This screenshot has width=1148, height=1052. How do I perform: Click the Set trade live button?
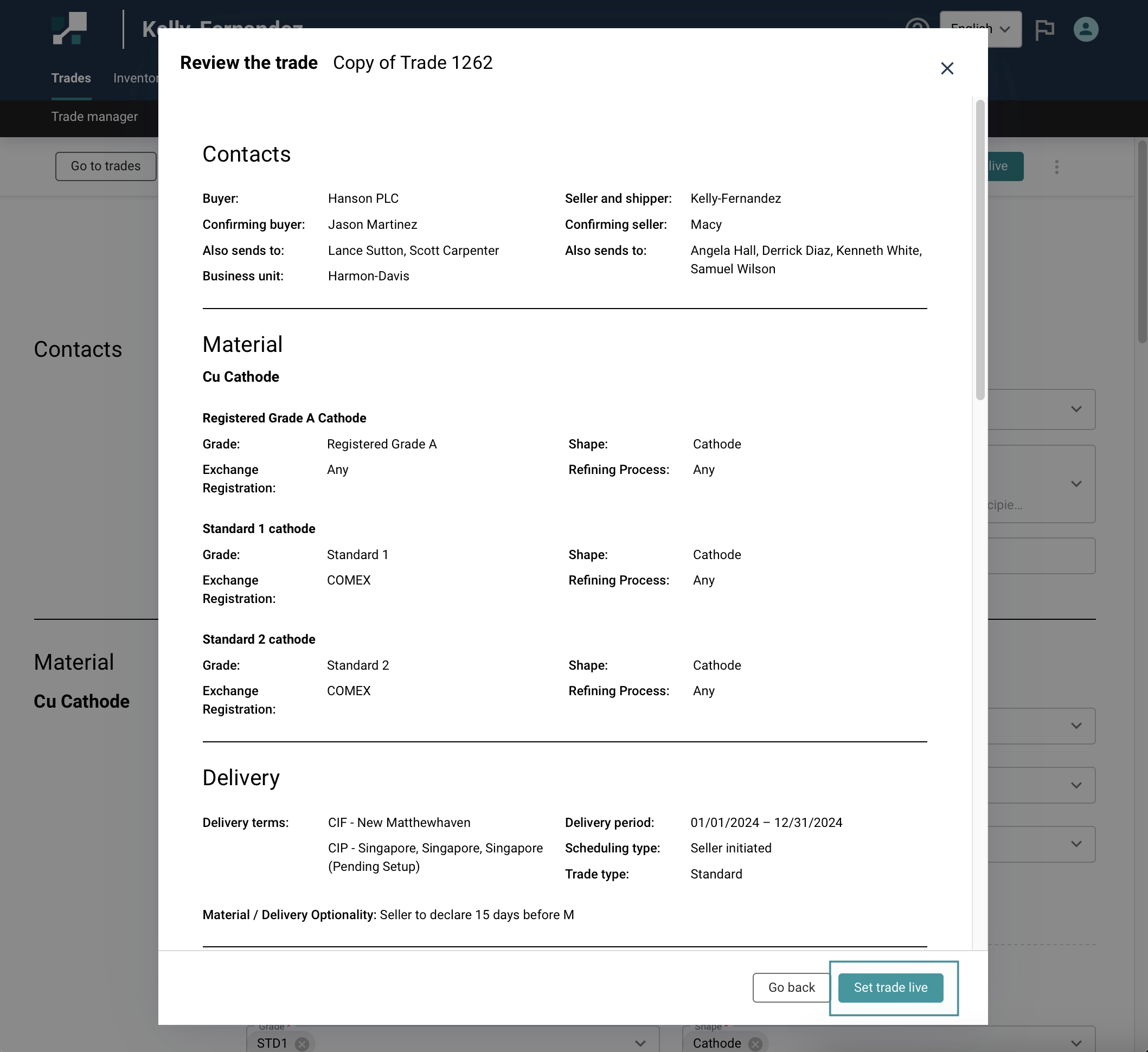(x=890, y=987)
